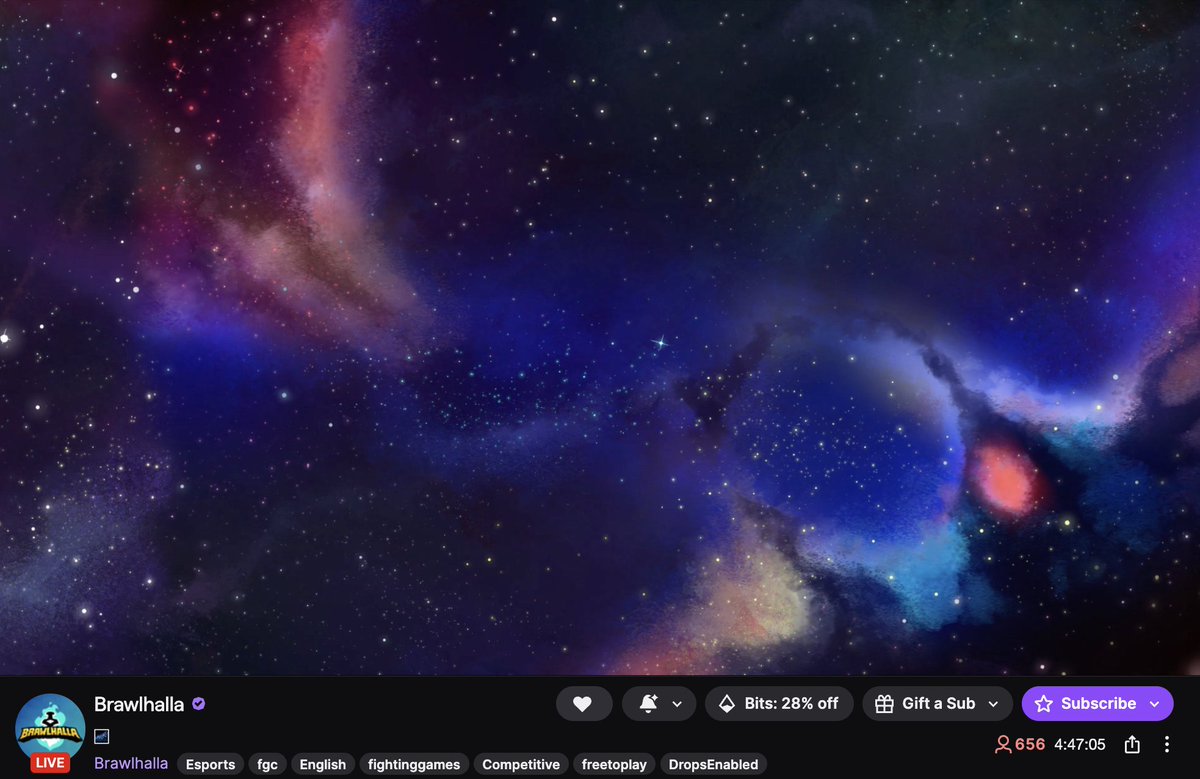Select the English tag
Screen dimensions: 1200x779
[323, 765]
